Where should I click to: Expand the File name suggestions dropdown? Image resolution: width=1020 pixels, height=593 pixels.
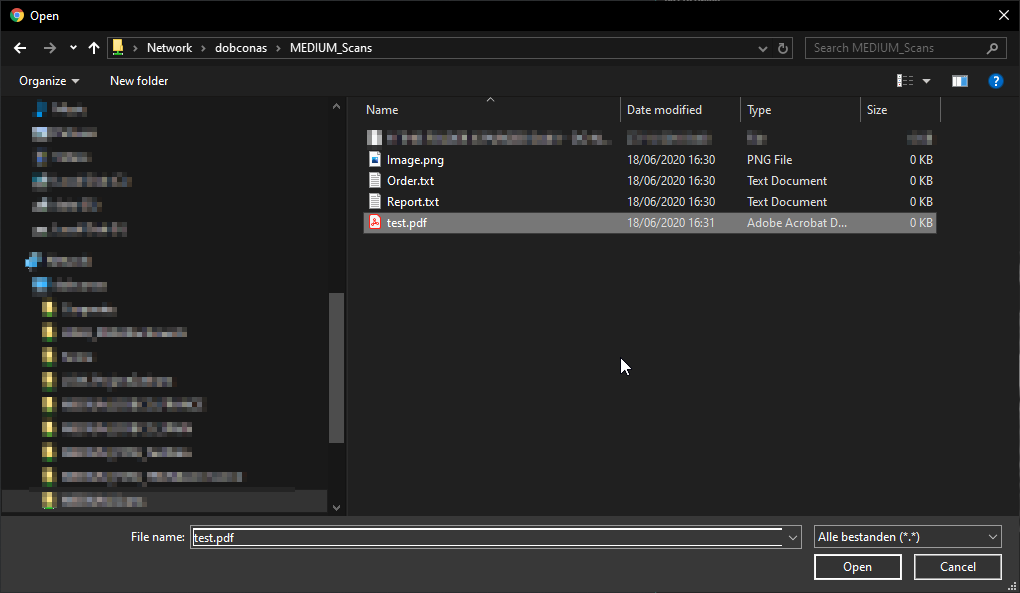coord(793,537)
